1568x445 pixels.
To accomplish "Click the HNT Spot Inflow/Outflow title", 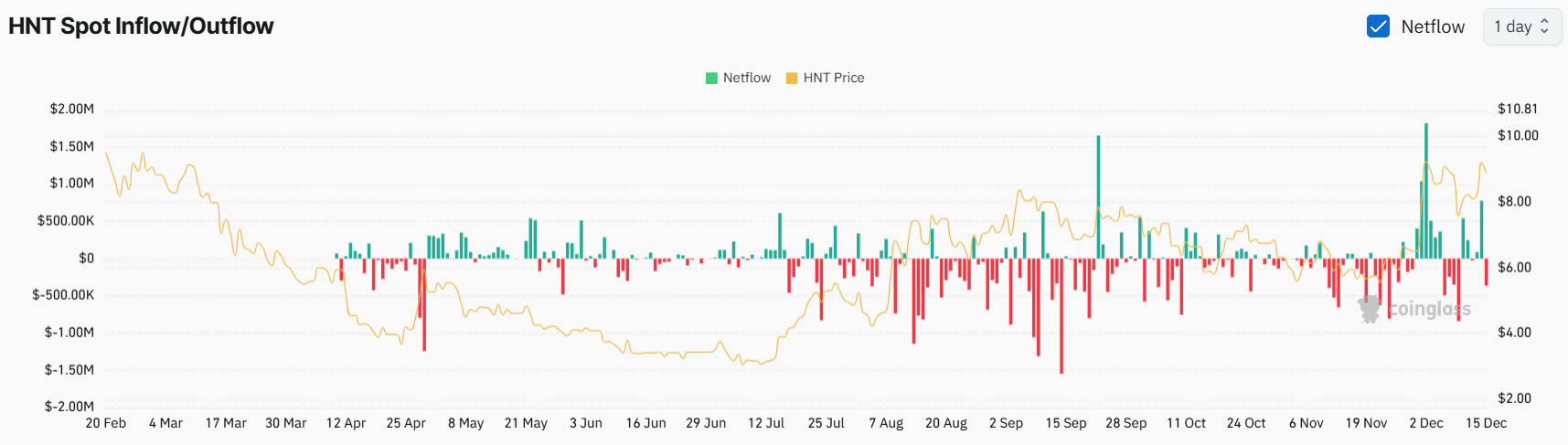I will [141, 26].
